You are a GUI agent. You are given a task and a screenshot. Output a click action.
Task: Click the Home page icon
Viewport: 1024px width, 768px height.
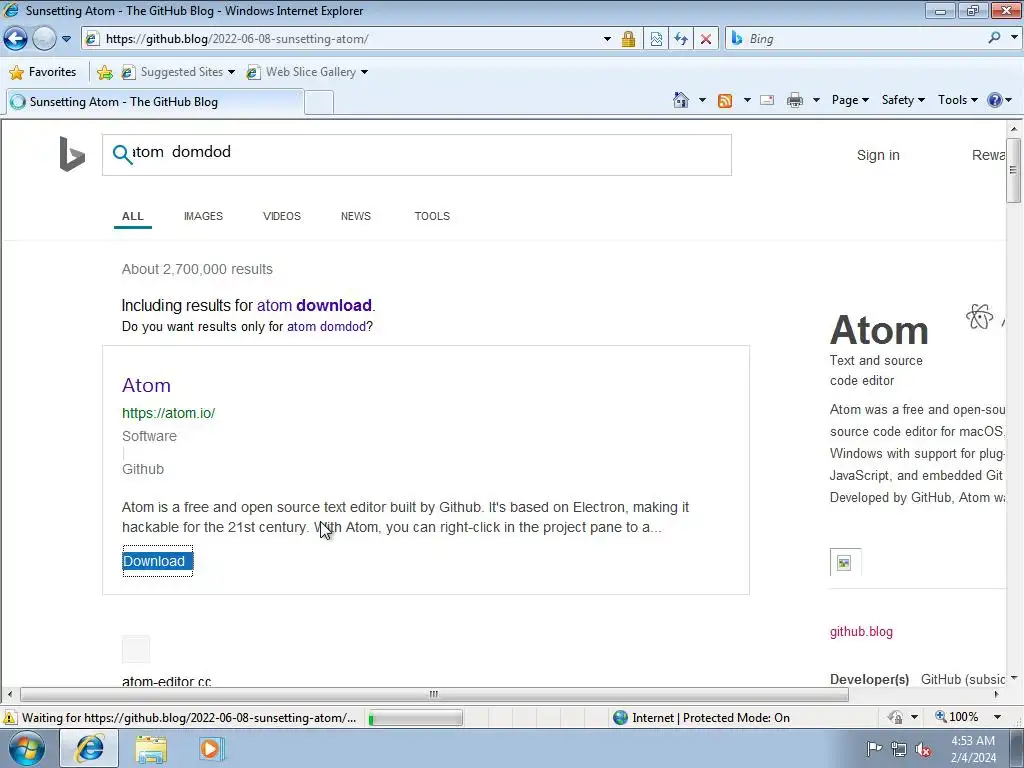coord(680,100)
